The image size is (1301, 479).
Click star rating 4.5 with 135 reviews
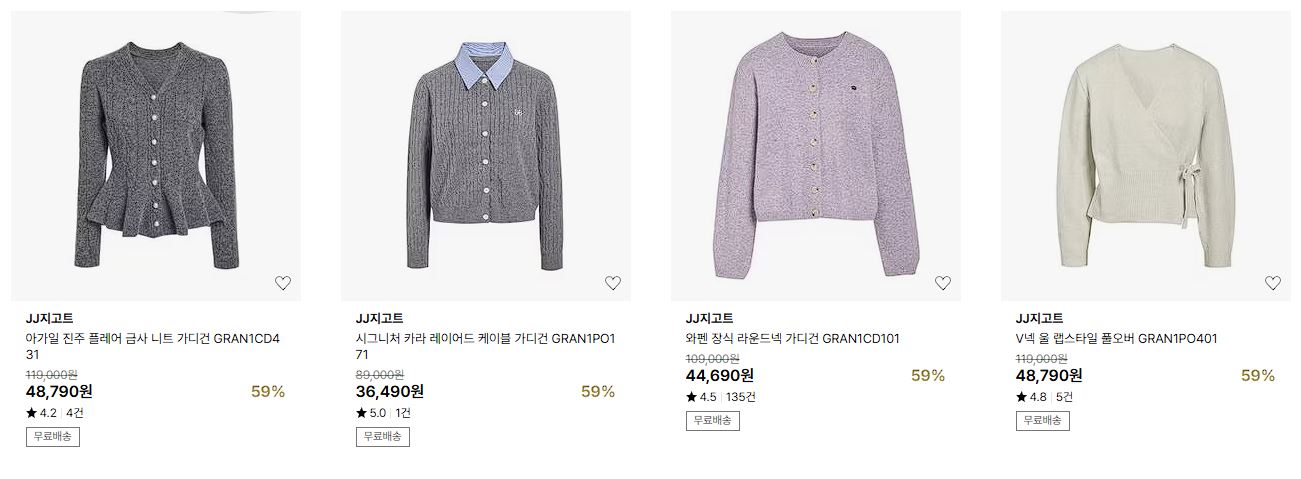[x=701, y=396]
